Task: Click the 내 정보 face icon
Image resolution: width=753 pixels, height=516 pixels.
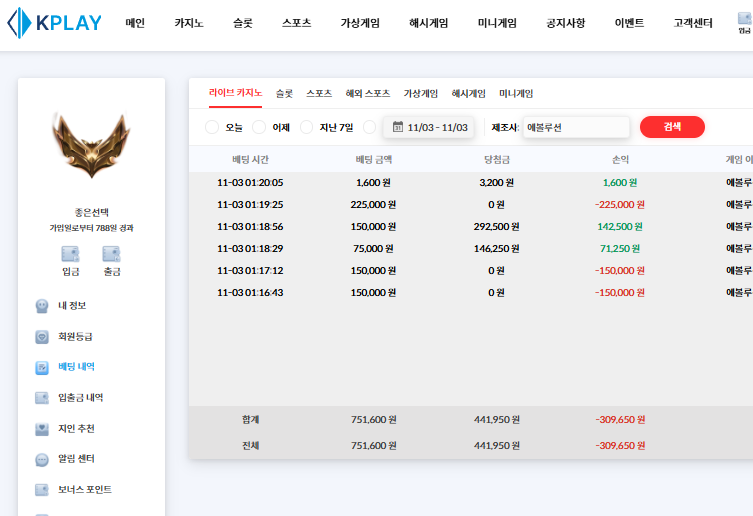Action: pyautogui.click(x=42, y=306)
